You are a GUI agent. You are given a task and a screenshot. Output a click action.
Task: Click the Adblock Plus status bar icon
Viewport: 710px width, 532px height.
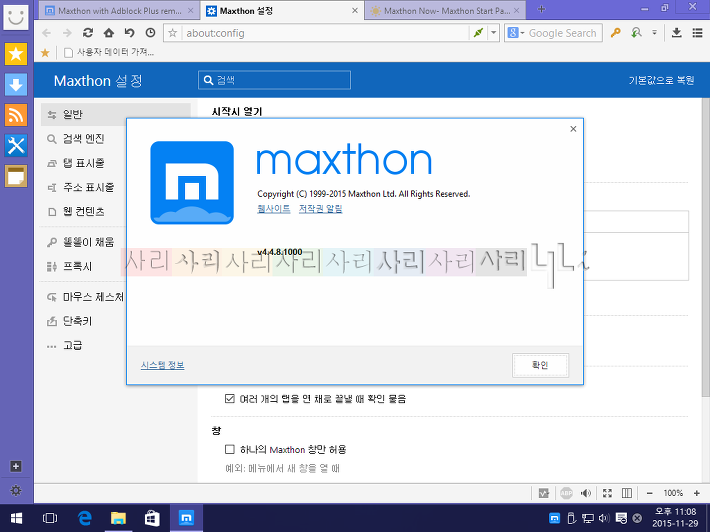click(x=566, y=493)
